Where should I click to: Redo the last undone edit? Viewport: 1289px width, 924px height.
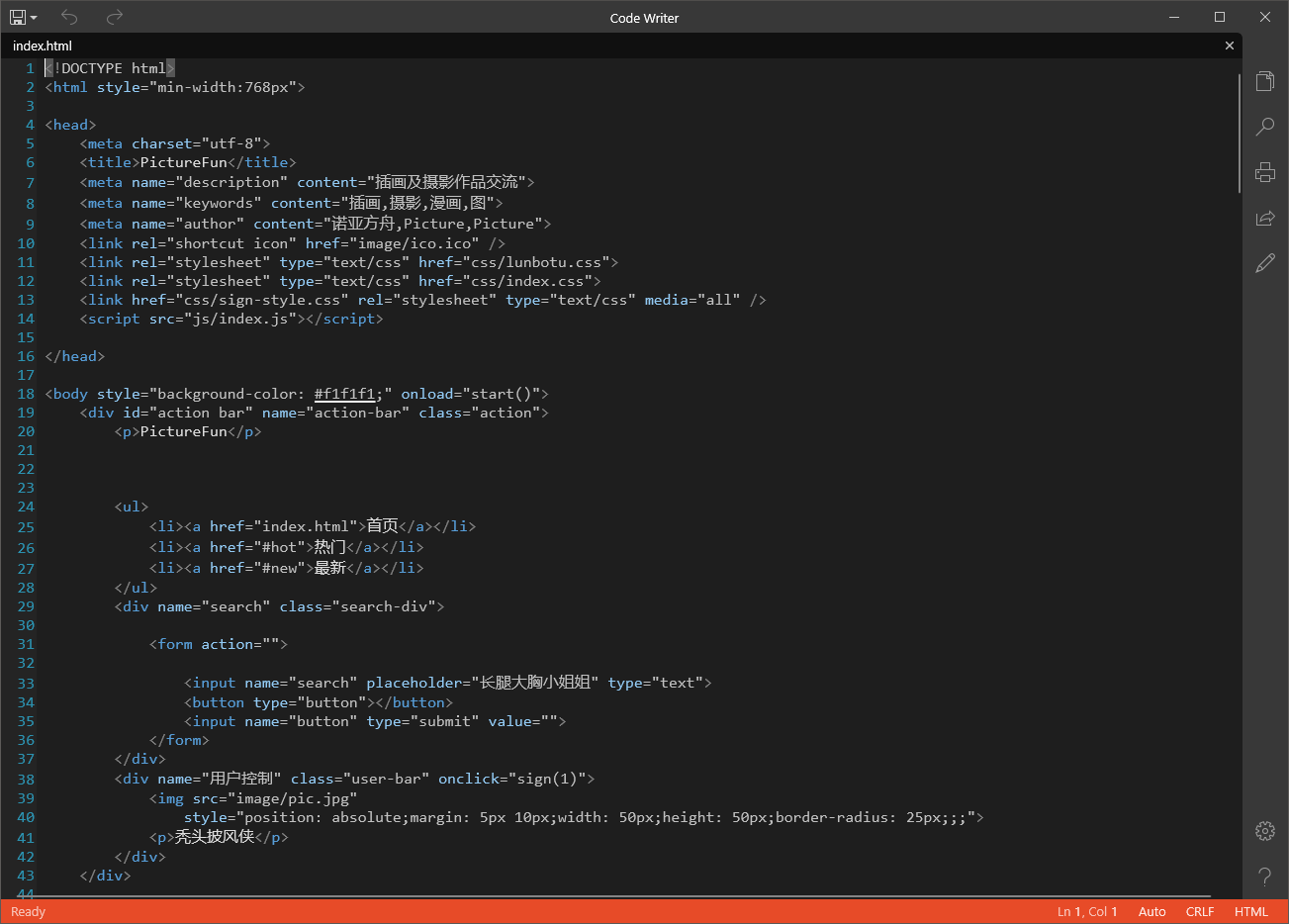pos(115,17)
